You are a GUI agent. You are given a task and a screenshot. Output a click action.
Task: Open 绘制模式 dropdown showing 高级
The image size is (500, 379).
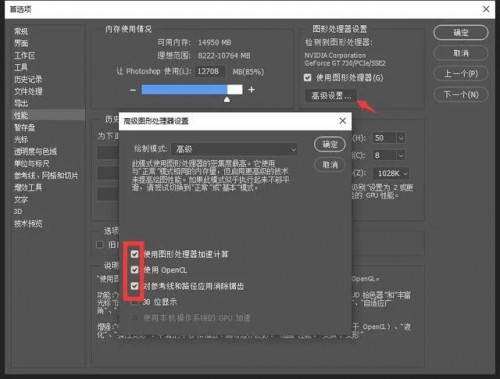pyautogui.click(x=234, y=149)
